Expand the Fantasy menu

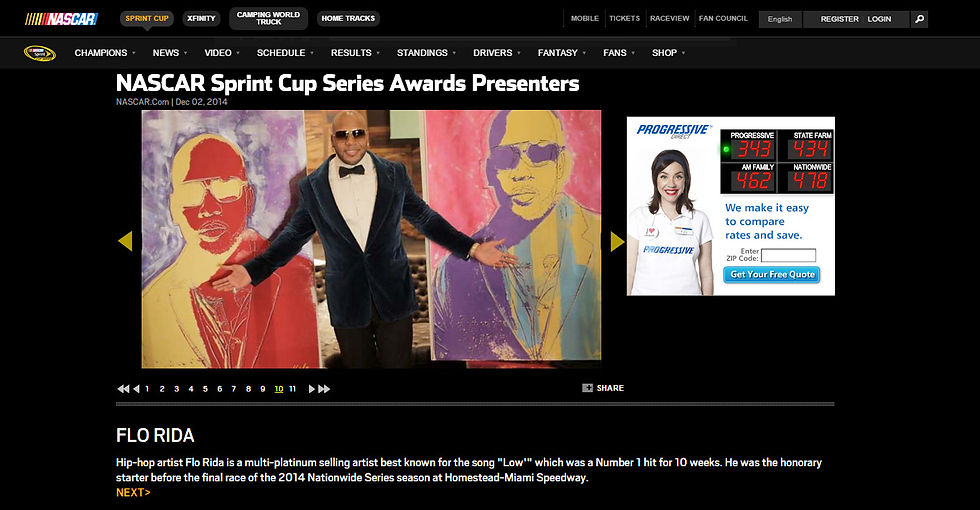coord(562,53)
